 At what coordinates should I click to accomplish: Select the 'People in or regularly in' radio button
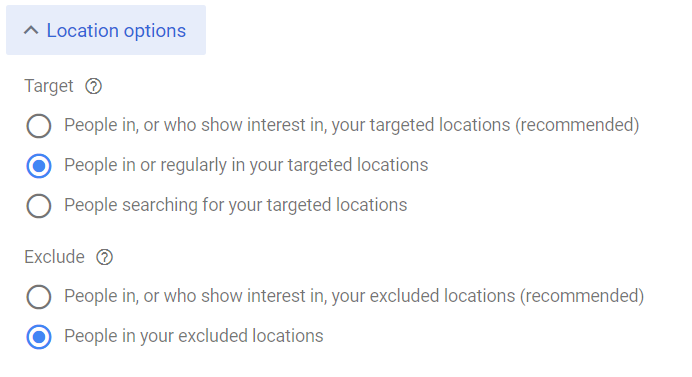(39, 166)
